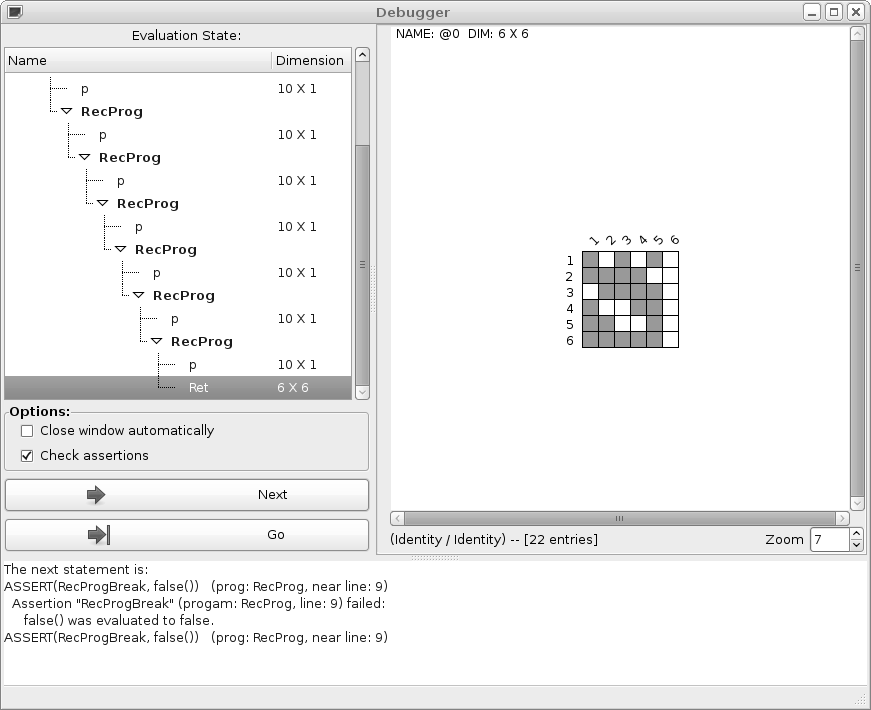Click row label 5 beside the matrix
The height and width of the screenshot is (710, 871).
tap(569, 324)
